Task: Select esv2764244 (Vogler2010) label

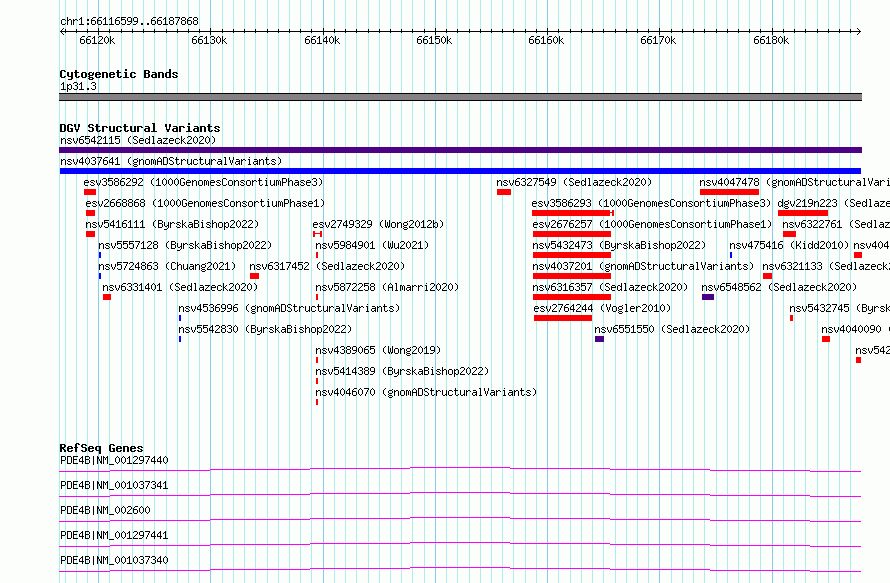Action: [x=602, y=308]
